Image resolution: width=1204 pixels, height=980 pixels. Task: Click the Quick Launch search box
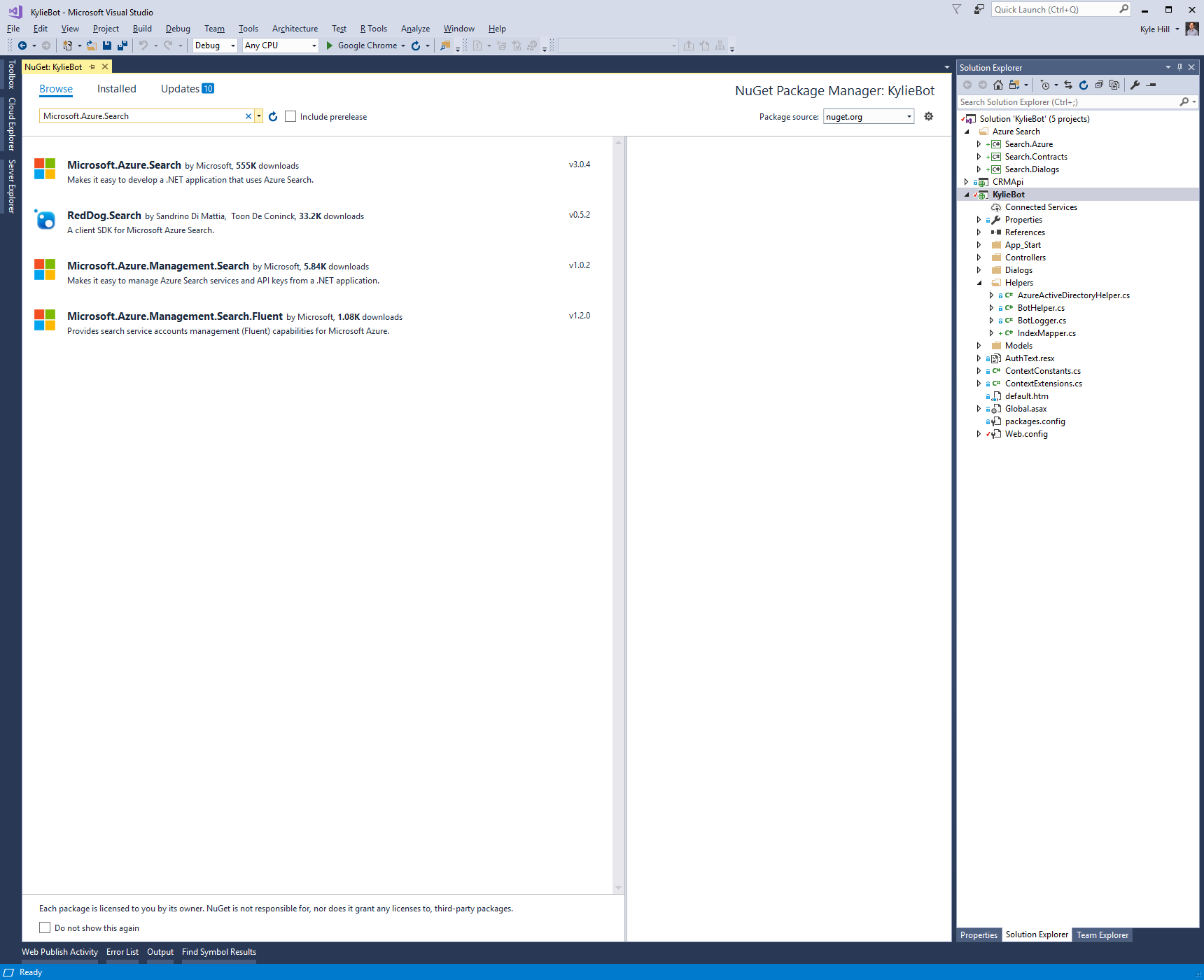1061,9
